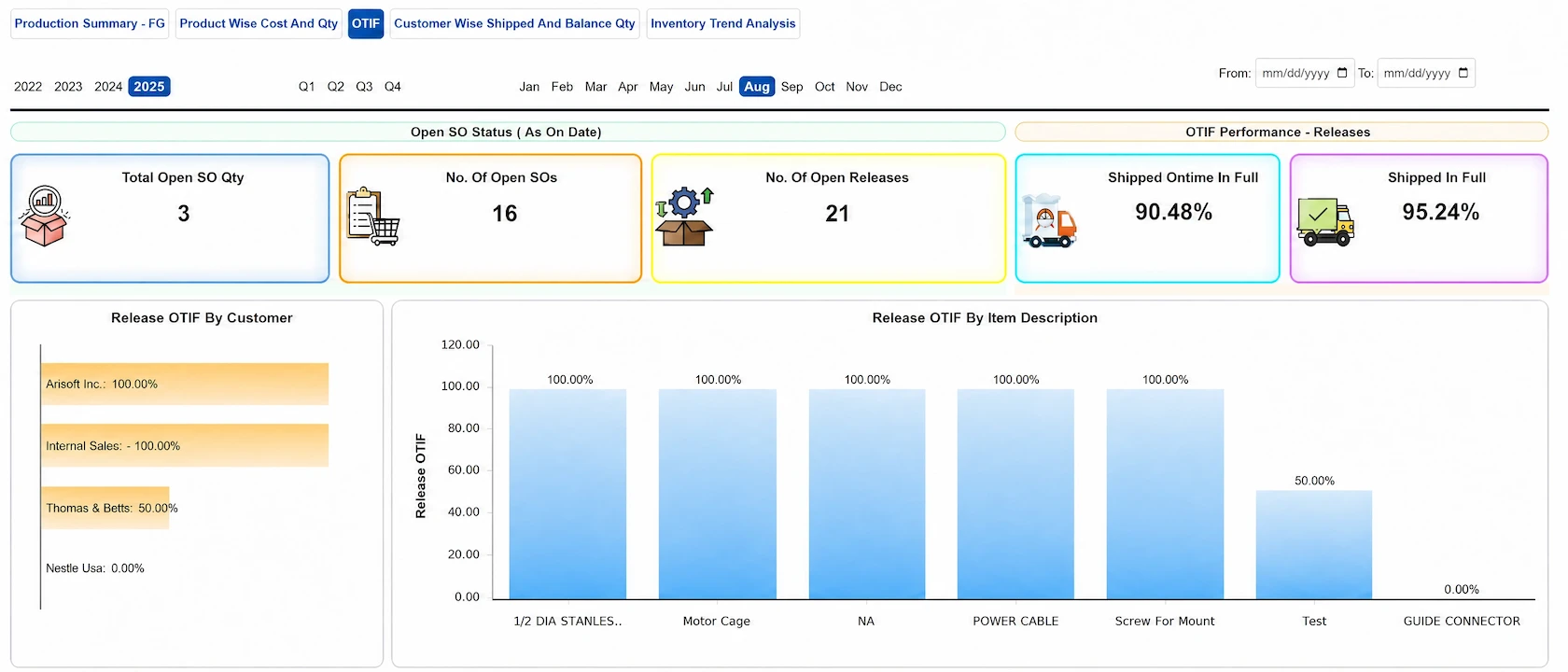Select the Jan month filter
Screen dimensions: 1568x672
tap(529, 87)
